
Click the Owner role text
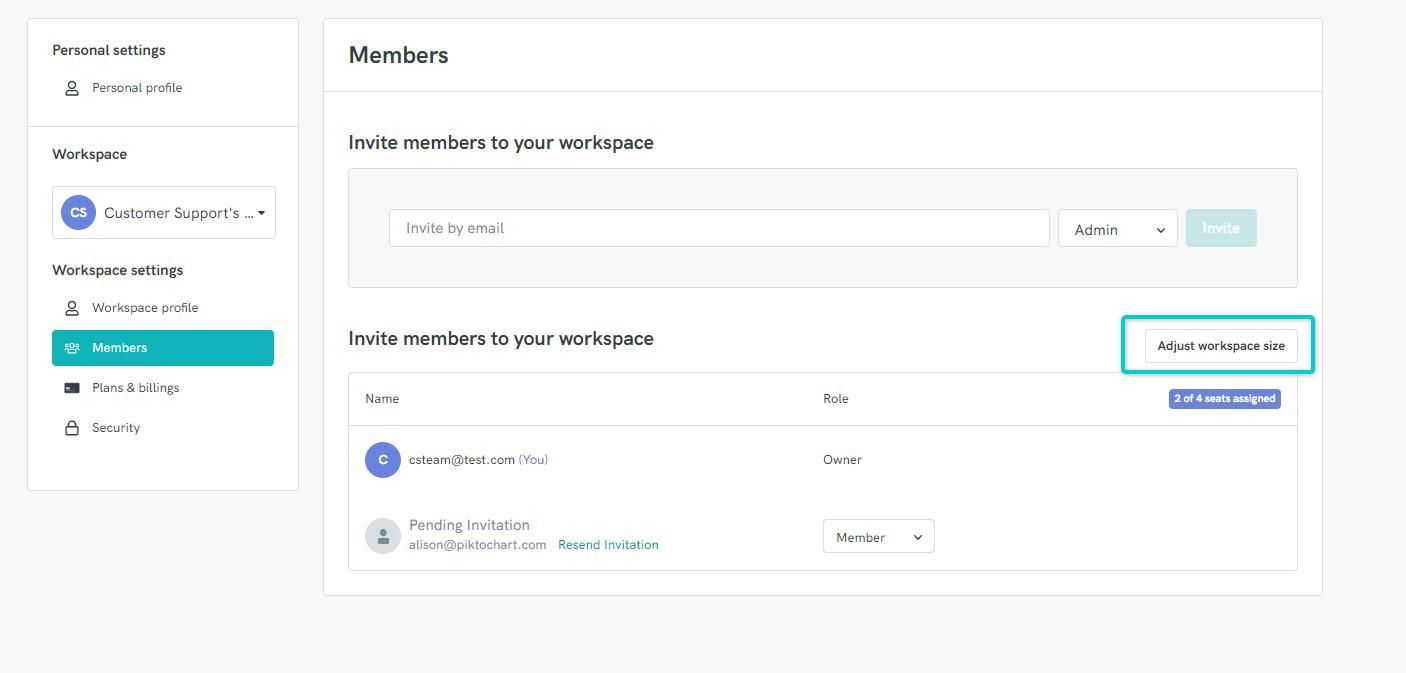842,460
